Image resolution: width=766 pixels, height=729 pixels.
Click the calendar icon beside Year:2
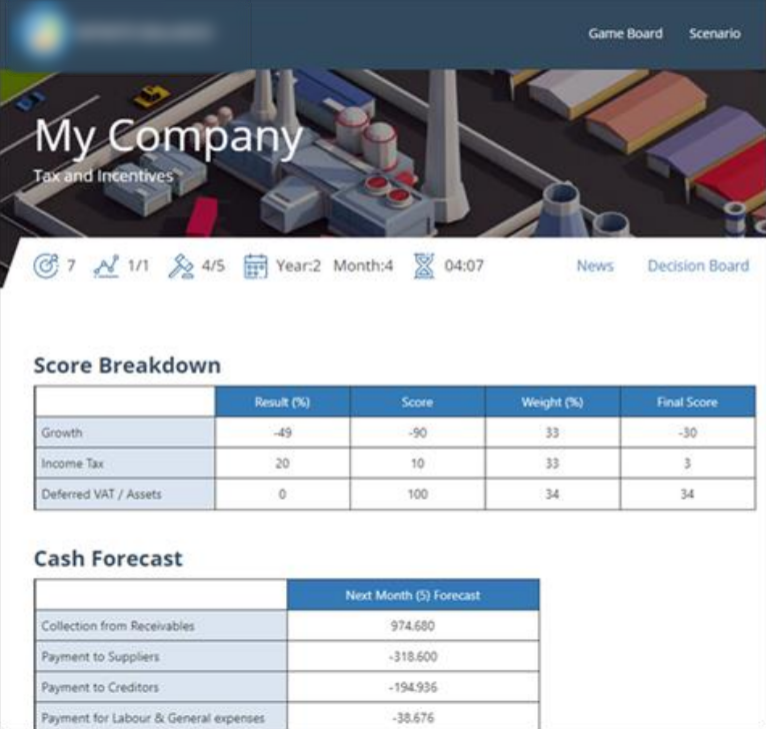coord(255,266)
